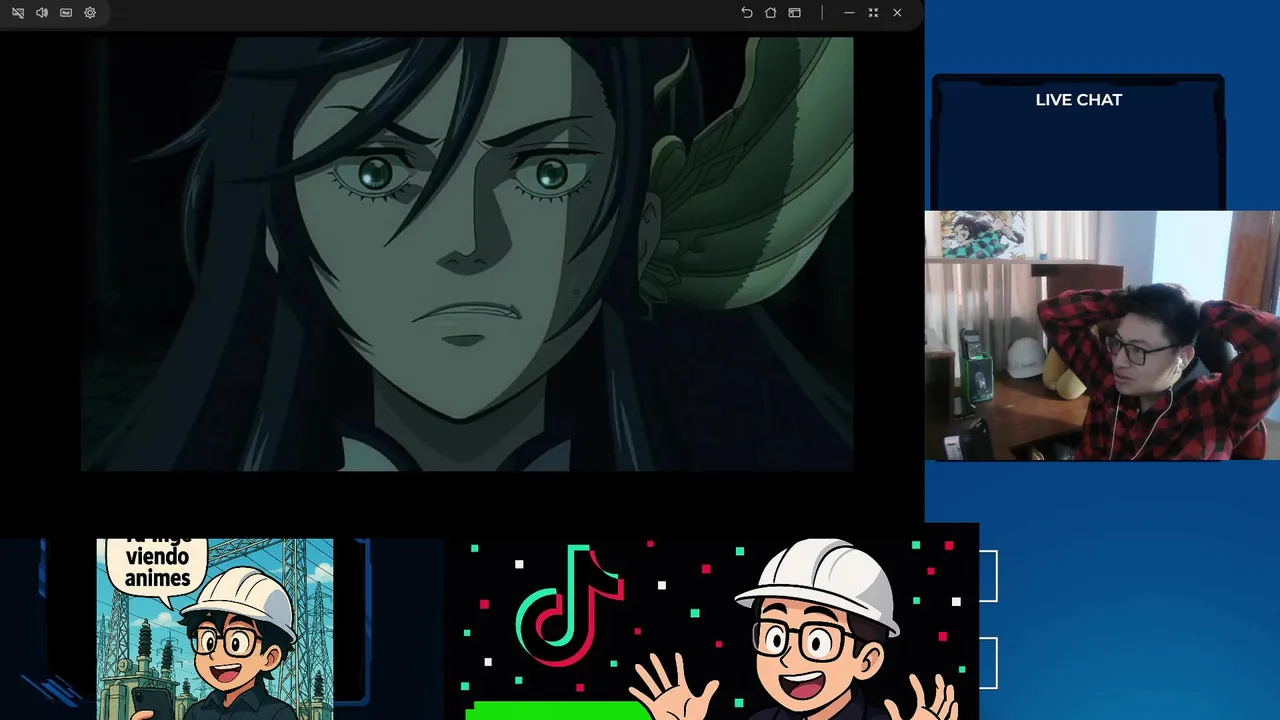Close the mirroring window

tap(897, 13)
